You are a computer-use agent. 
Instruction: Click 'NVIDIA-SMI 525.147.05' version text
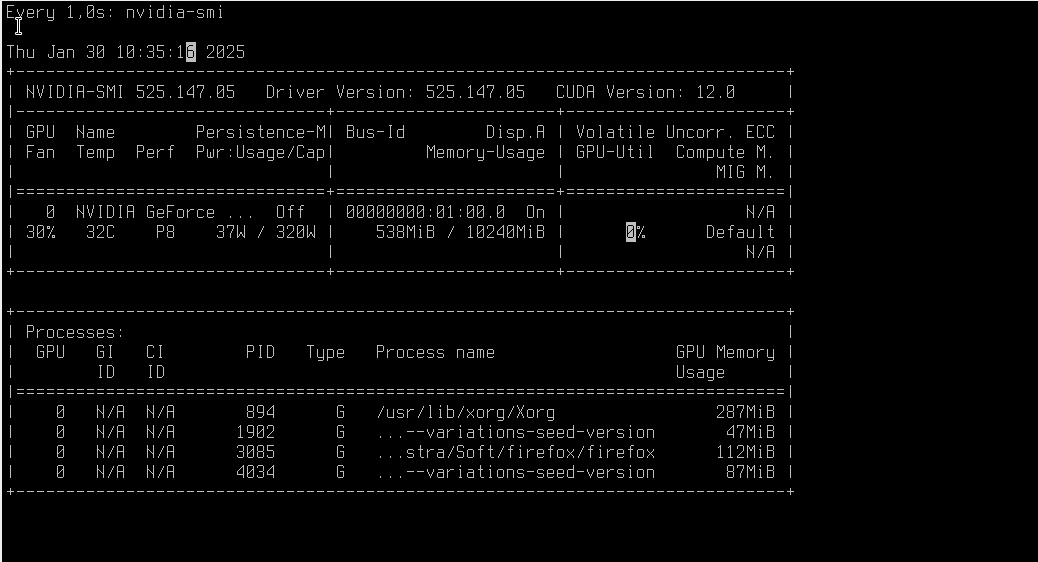[x=130, y=92]
